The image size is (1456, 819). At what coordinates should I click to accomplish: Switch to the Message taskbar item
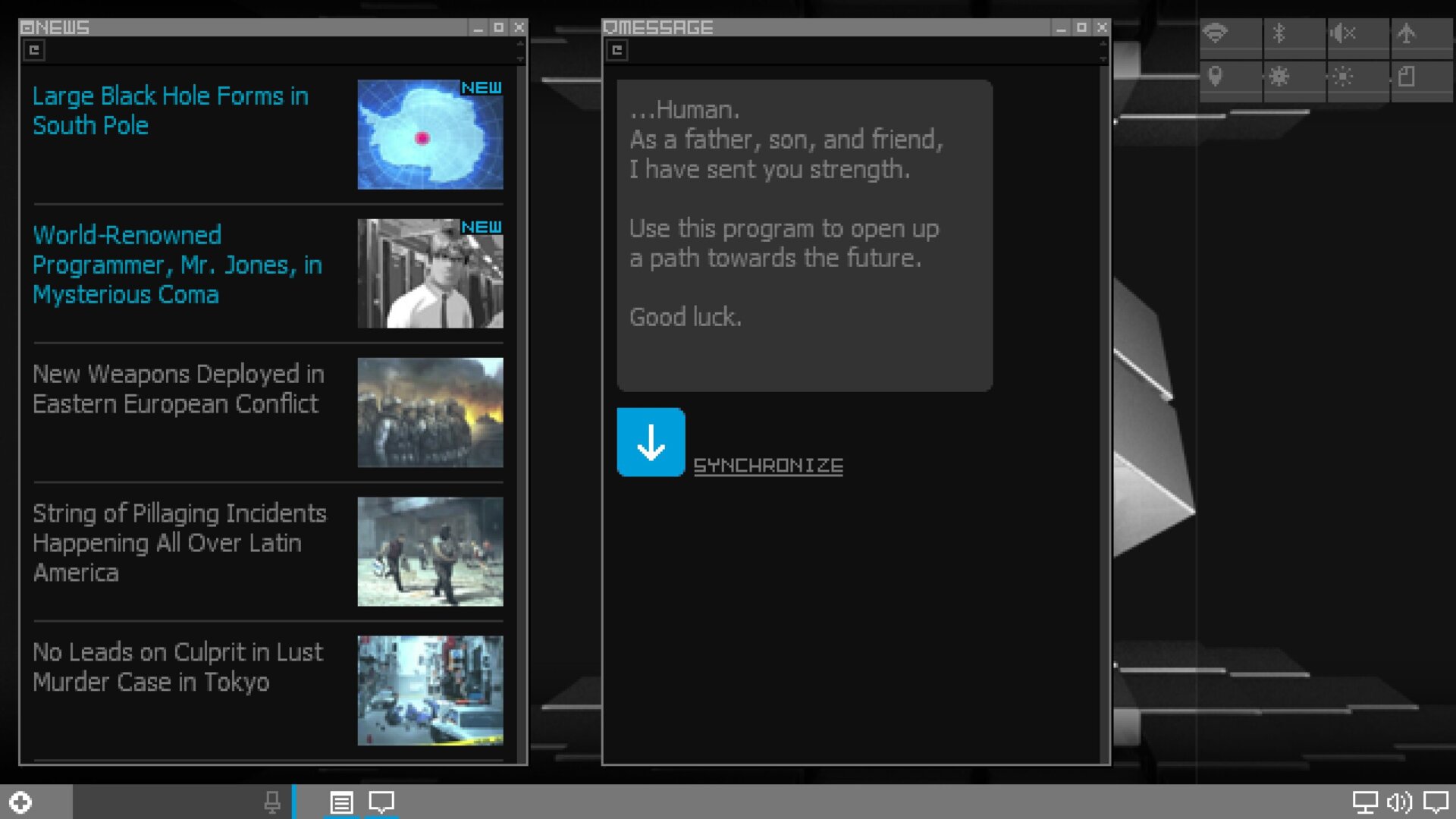(x=381, y=802)
